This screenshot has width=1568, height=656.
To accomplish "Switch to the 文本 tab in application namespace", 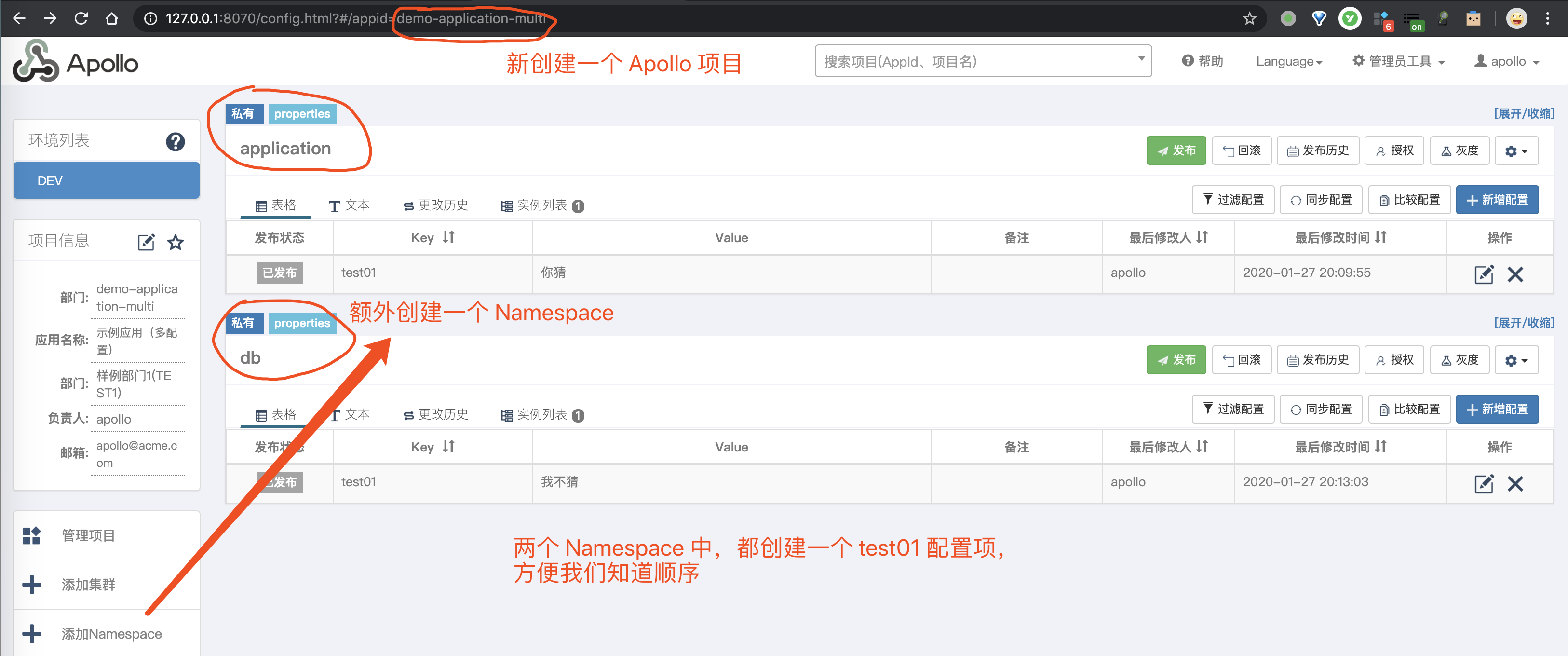I will 350,205.
